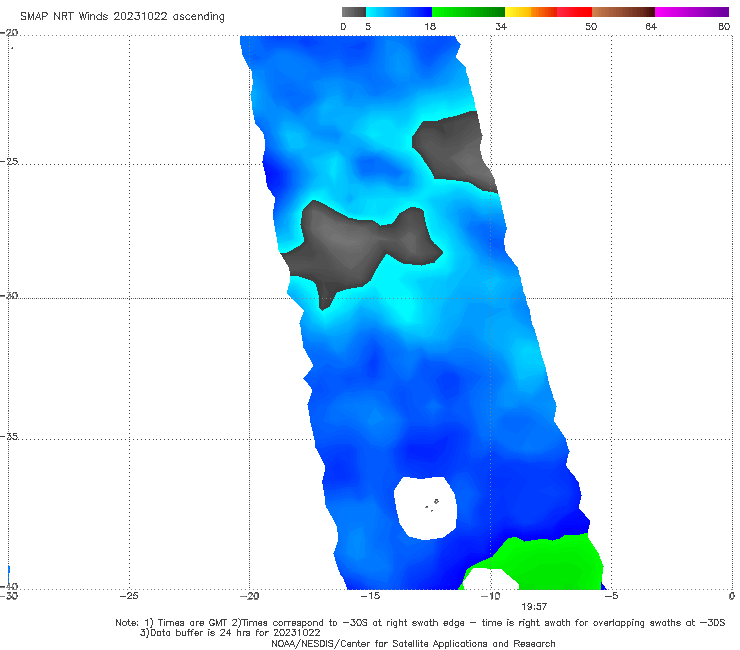Image resolution: width=740 pixels, height=650 pixels.
Task: Click the colorbar label '64'
Action: 651,27
